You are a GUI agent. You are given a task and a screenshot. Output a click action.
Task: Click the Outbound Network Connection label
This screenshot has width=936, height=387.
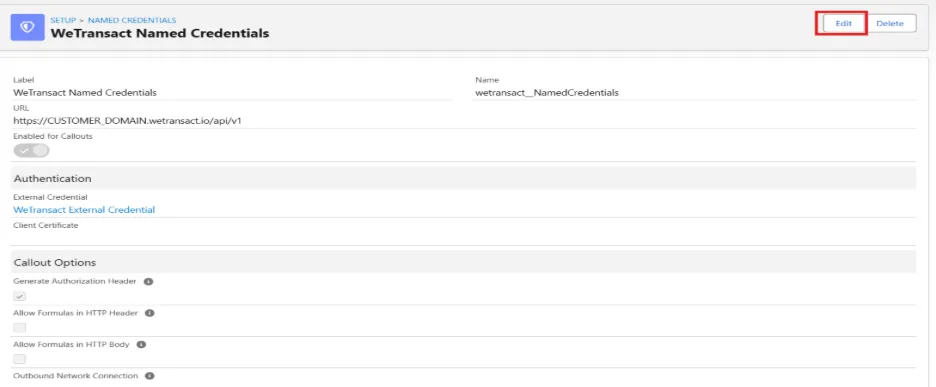click(x=76, y=376)
